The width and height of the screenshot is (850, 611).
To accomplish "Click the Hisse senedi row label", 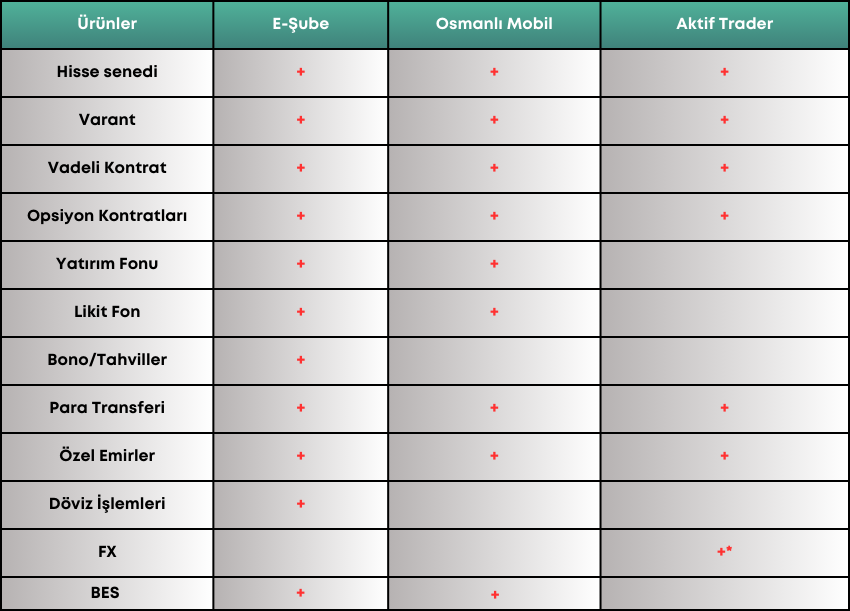I will 107,72.
